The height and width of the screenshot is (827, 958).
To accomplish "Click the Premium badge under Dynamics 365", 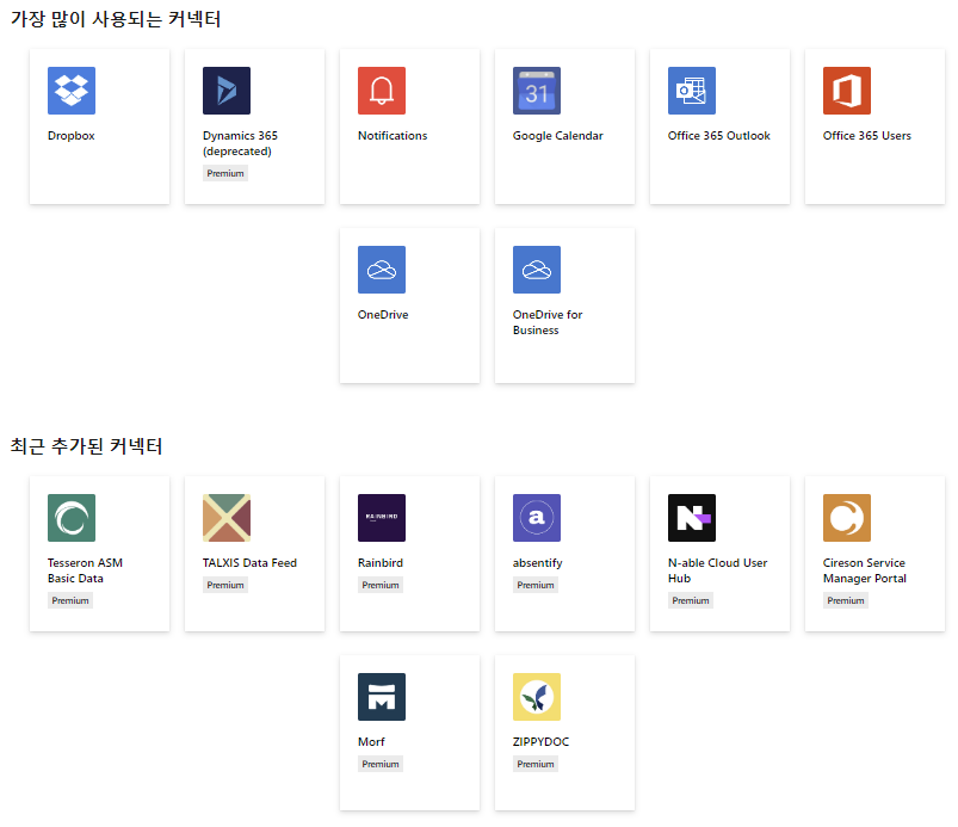I will [x=225, y=173].
